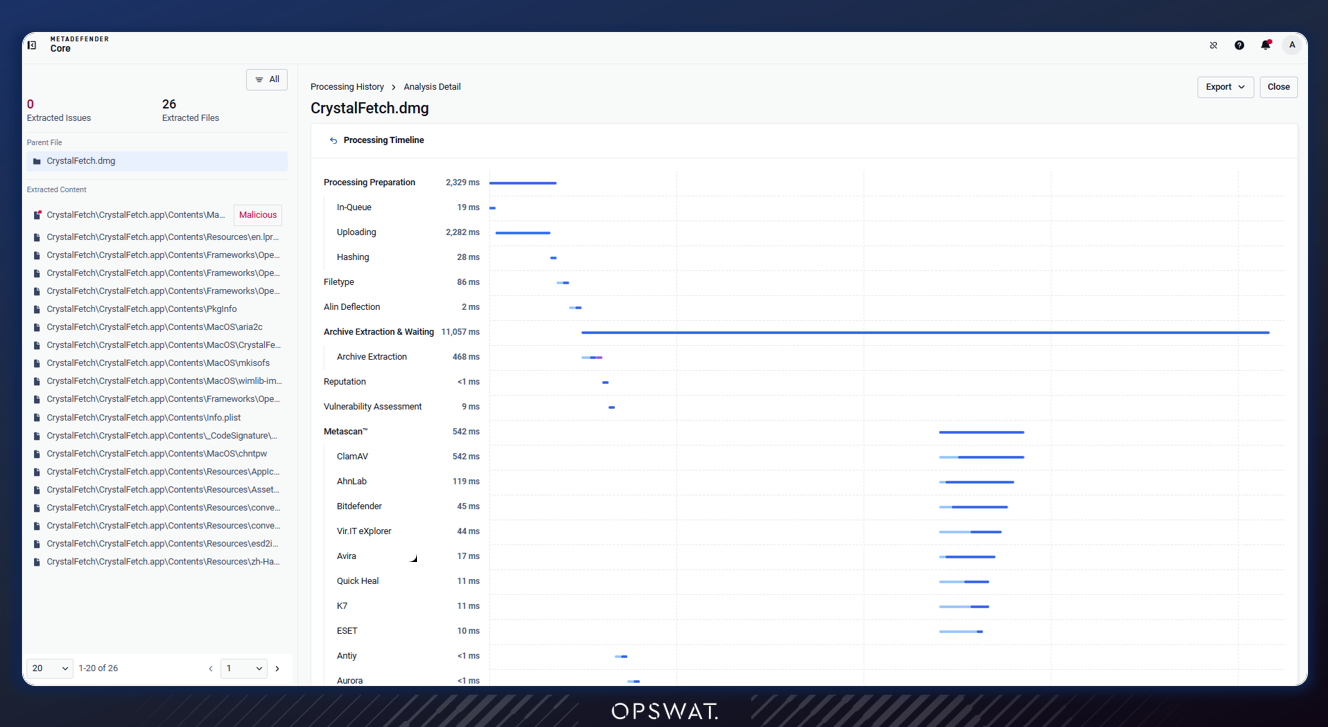Open the user avatar A menu
Screen dimensions: 1328x727
tap(1292, 45)
